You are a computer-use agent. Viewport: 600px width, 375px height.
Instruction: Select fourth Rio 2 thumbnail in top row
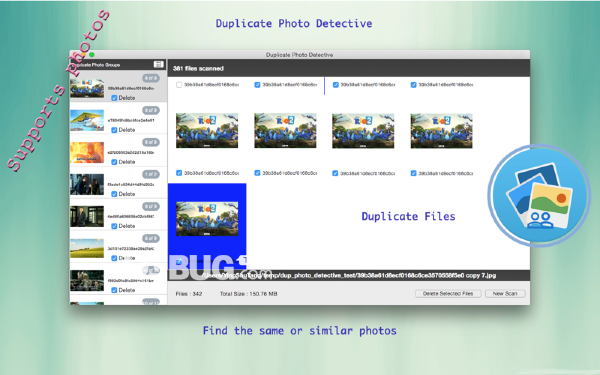(441, 131)
